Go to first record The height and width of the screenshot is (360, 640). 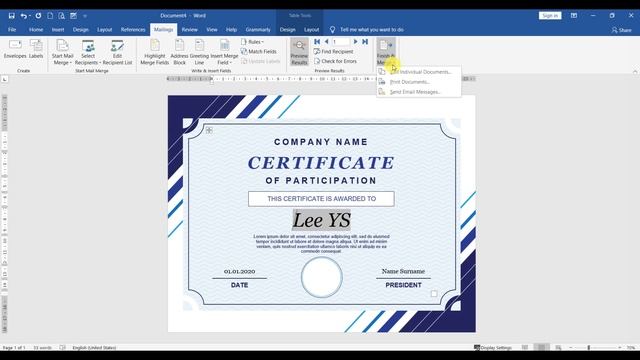coord(317,42)
